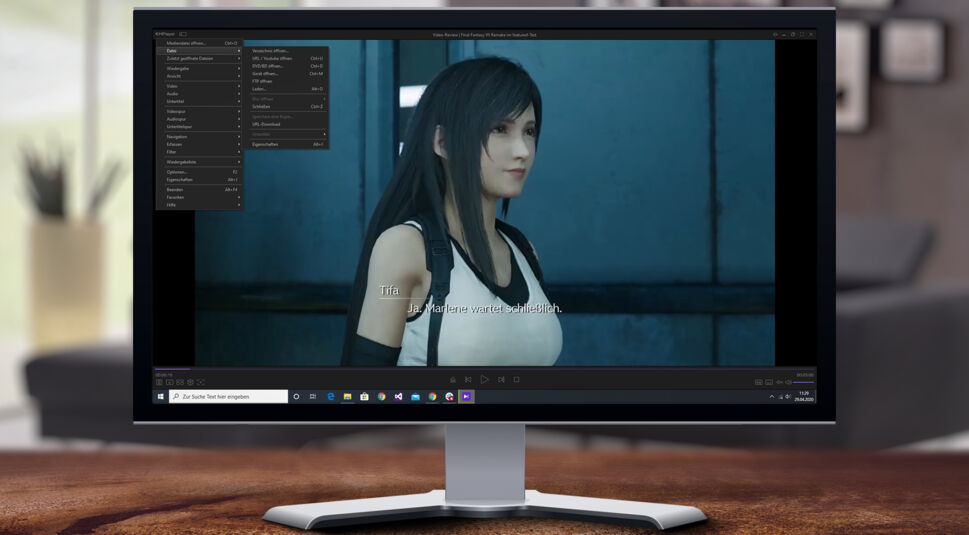Choose 'Eigenschaften' in the Datei submenu
This screenshot has width=969, height=535.
pyautogui.click(x=286, y=144)
